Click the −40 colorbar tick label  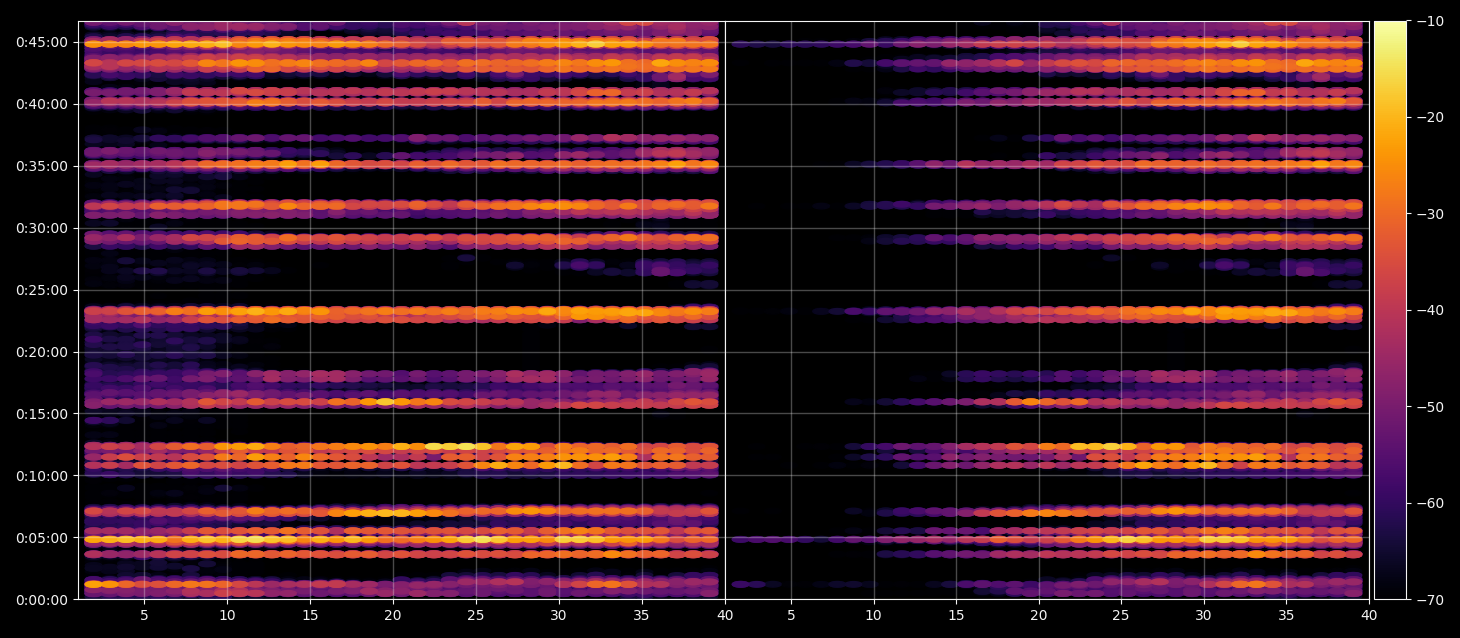1430,310
